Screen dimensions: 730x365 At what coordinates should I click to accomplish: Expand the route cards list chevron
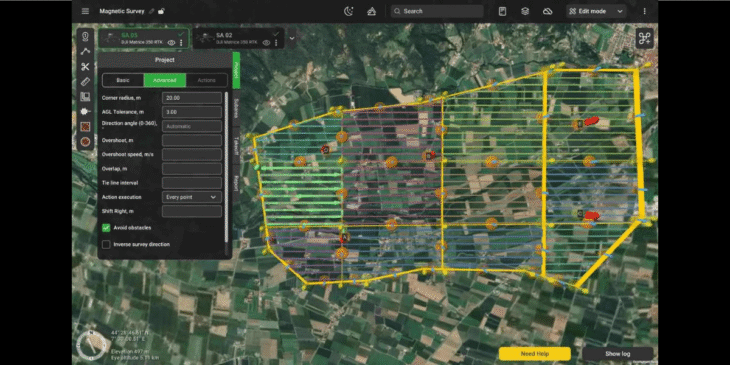pos(292,38)
